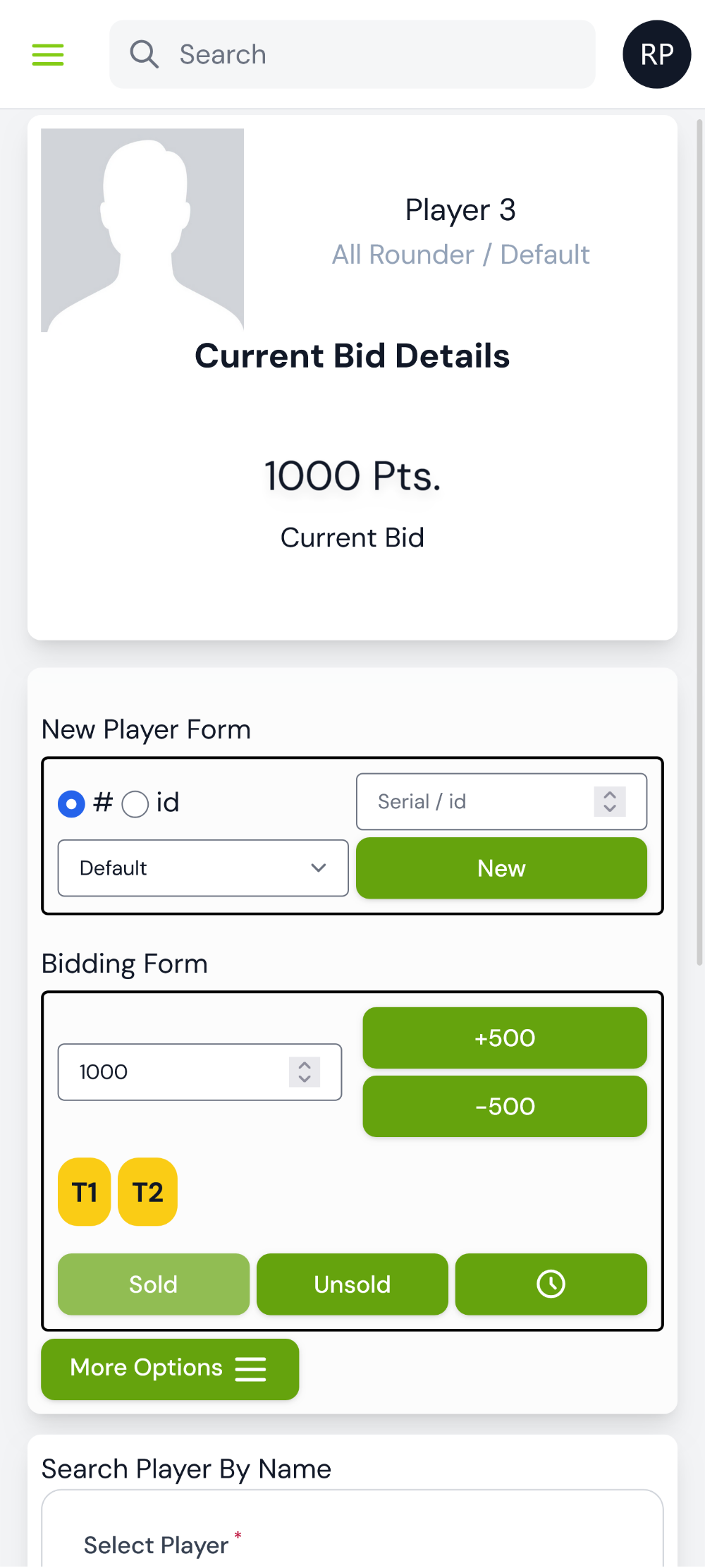Viewport: 705px width, 1568px height.
Task: Click the clock timer button
Action: click(x=551, y=1284)
